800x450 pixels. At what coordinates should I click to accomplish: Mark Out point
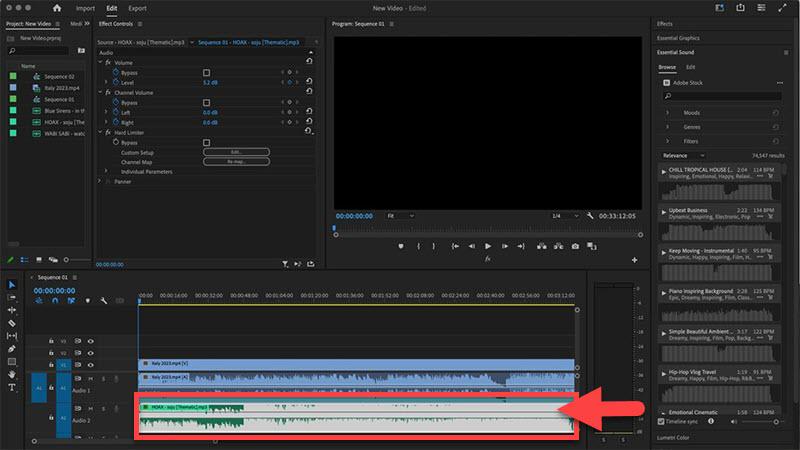434,246
